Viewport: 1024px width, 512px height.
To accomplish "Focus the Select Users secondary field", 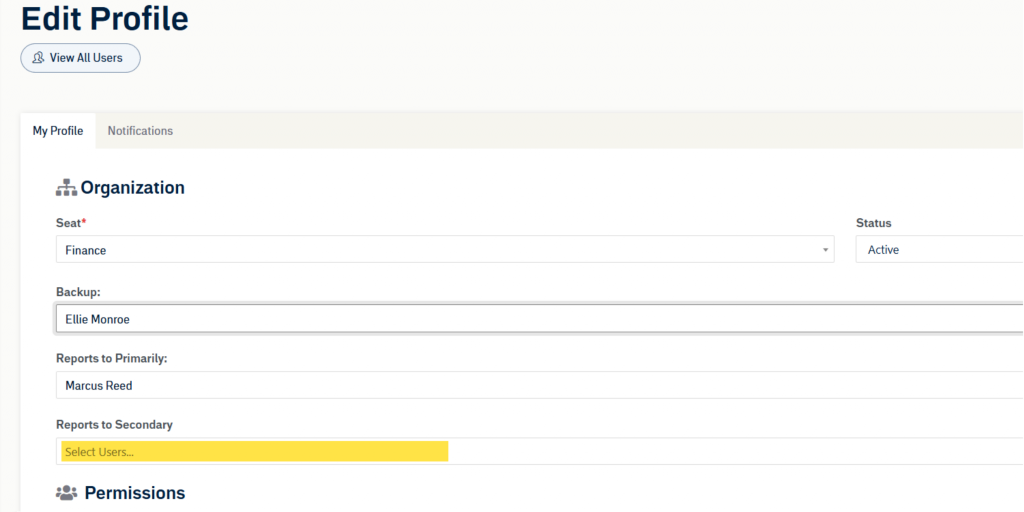I will (254, 452).
